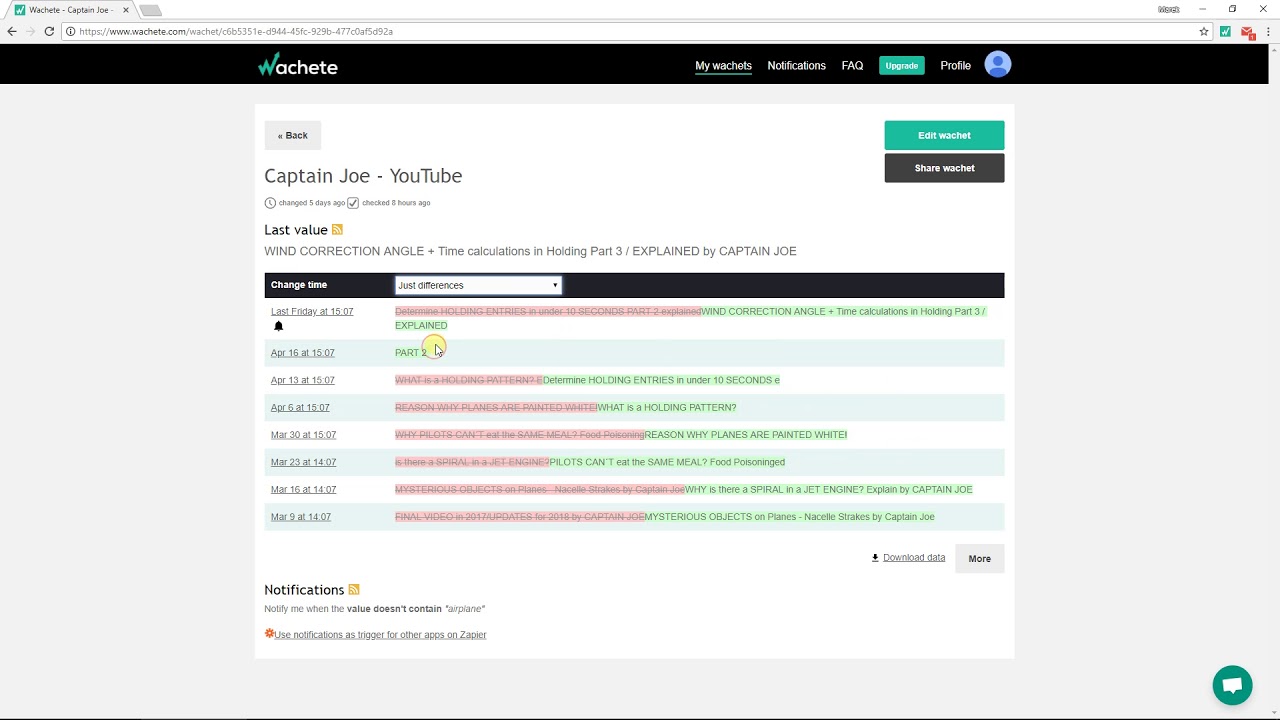Open the chat support bubble
The width and height of the screenshot is (1280, 720).
pos(1232,685)
